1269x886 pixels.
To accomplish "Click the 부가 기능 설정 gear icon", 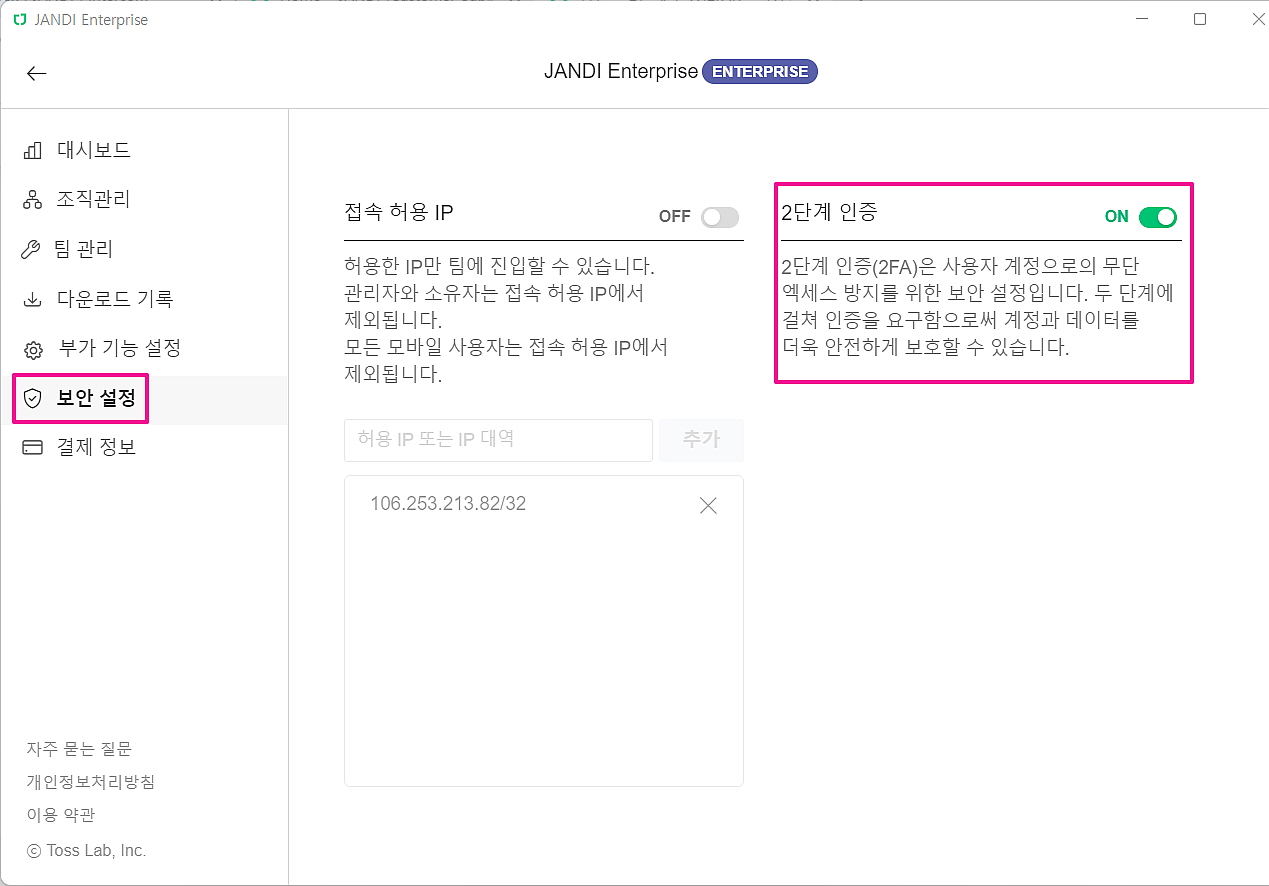I will tap(33, 350).
